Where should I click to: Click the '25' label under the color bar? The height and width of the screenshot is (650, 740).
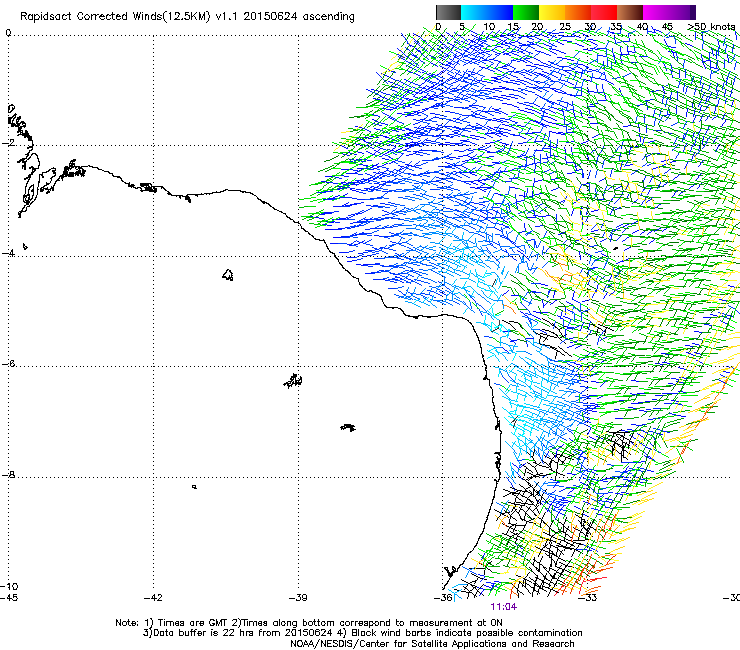coord(565,27)
